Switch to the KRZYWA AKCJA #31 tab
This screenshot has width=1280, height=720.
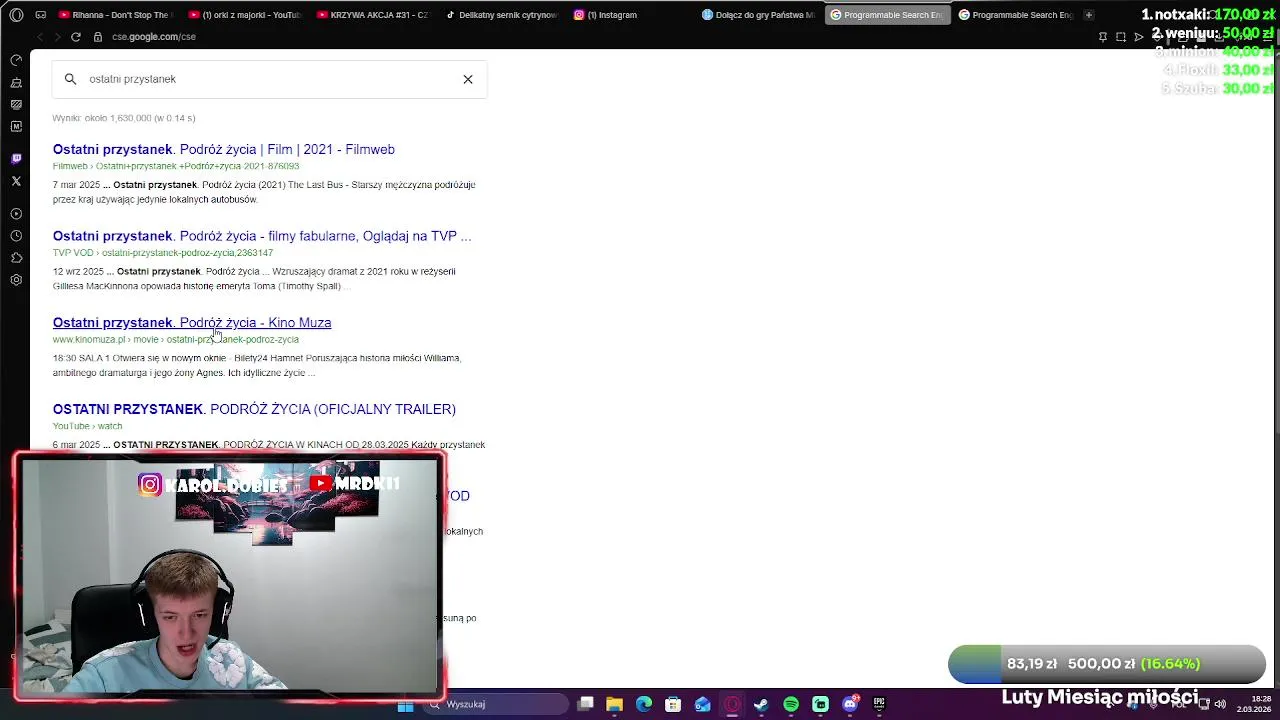tap(373, 15)
